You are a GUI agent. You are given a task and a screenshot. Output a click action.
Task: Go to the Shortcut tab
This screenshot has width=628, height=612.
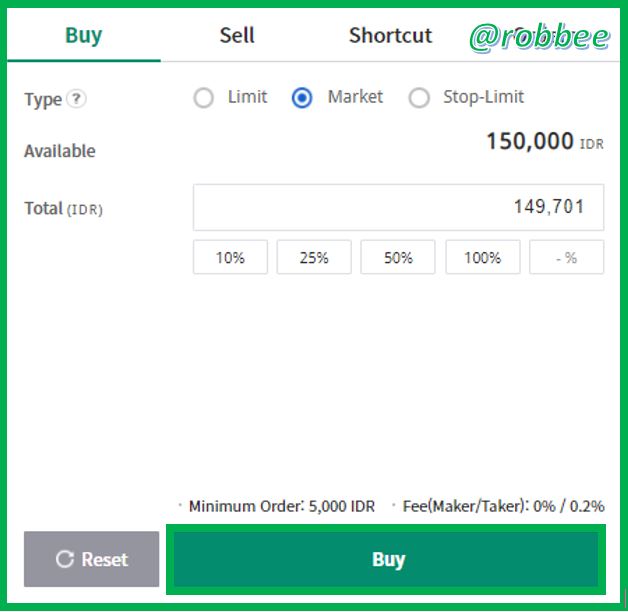point(390,36)
